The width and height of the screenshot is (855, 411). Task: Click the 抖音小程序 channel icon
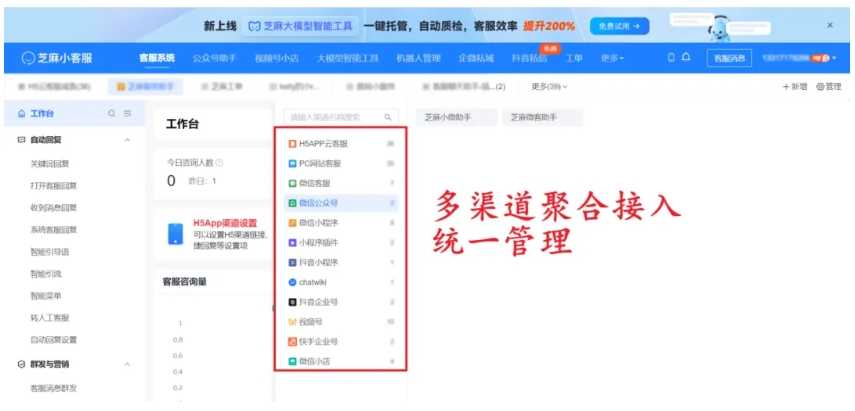click(292, 262)
